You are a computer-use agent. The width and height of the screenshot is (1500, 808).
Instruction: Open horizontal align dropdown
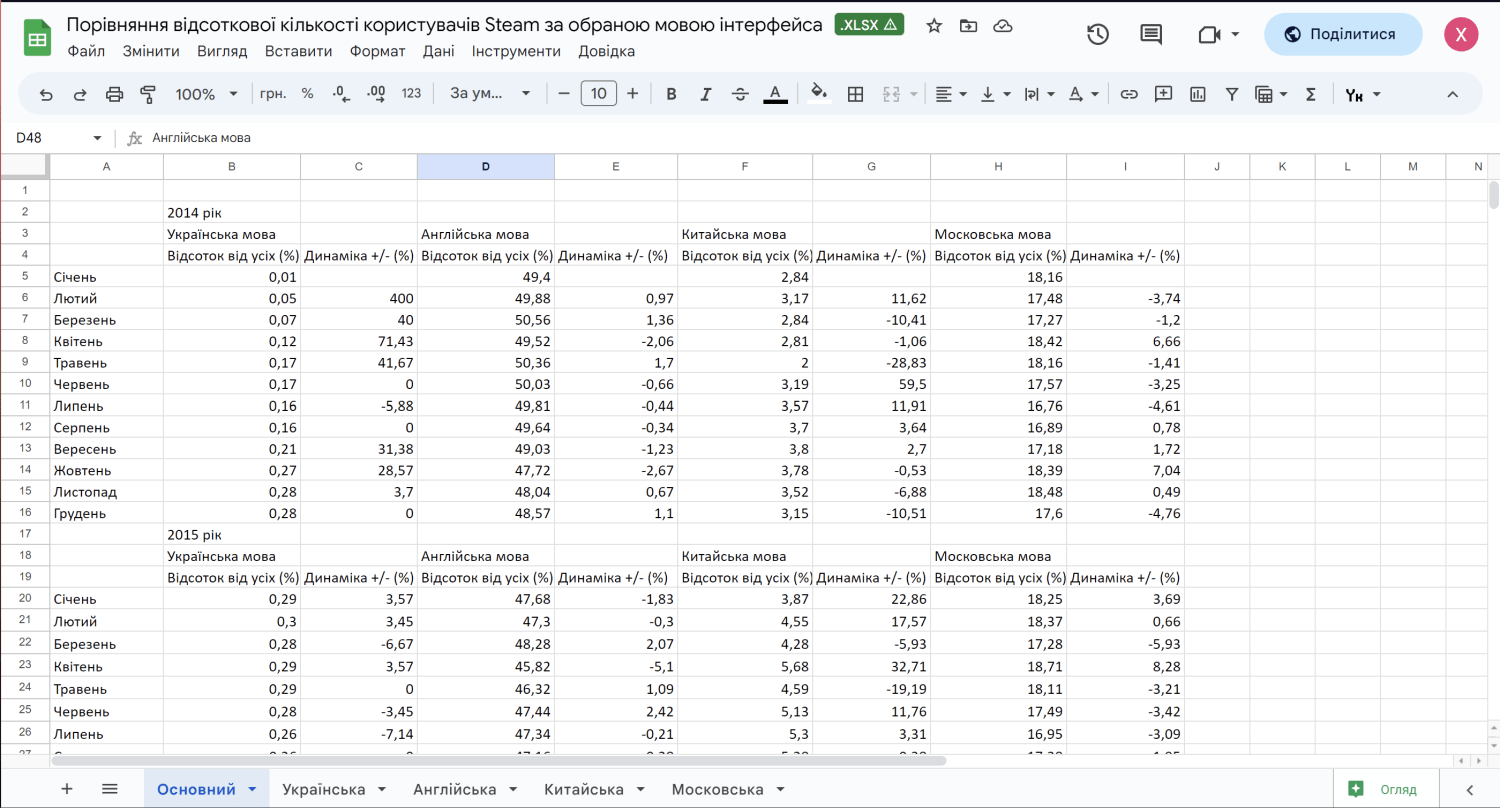(x=951, y=94)
